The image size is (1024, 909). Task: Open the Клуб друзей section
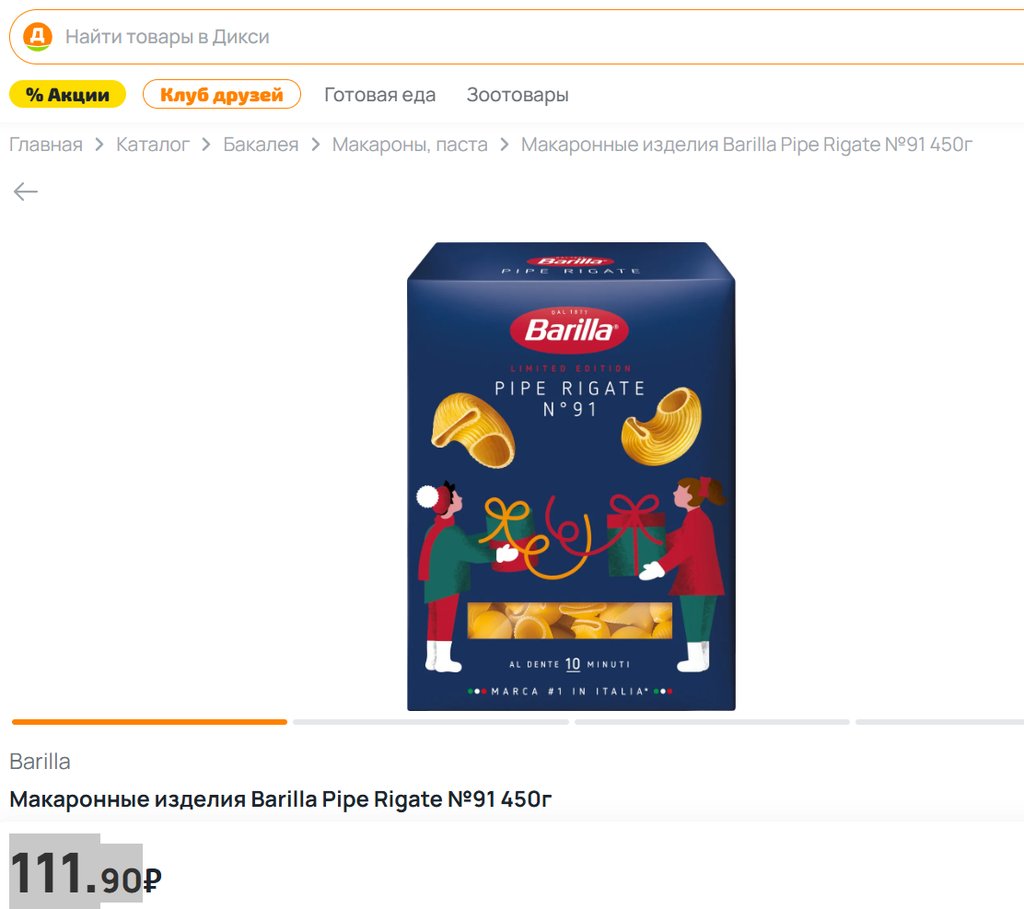click(221, 95)
